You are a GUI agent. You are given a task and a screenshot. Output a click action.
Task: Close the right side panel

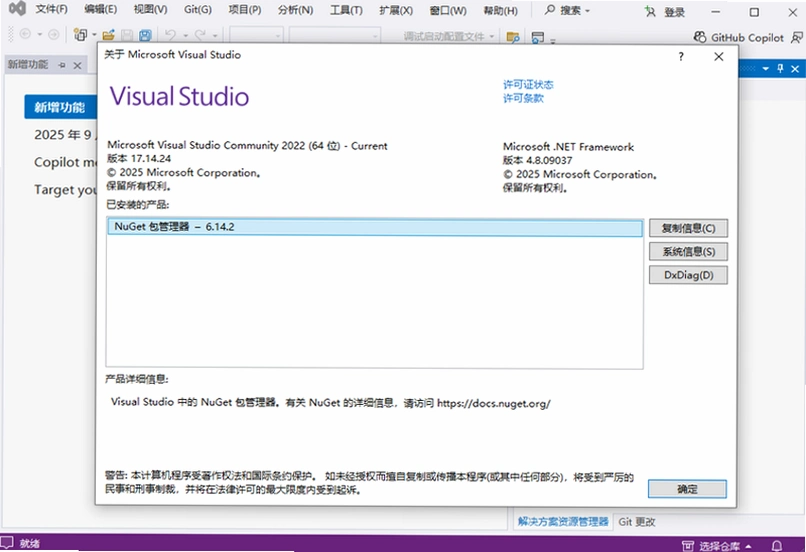click(795, 68)
